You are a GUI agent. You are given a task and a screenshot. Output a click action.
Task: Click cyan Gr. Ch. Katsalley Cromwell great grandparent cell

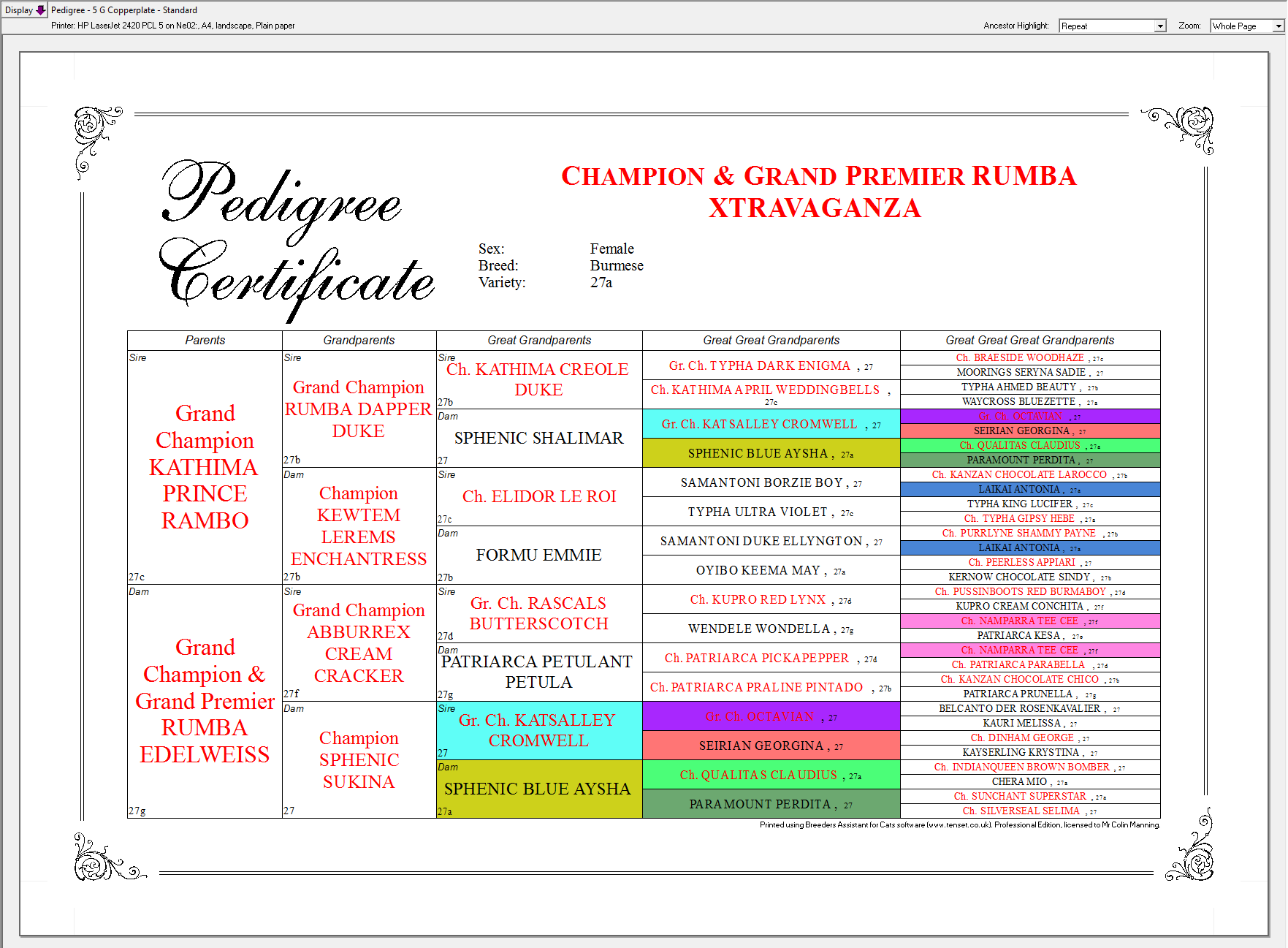(x=539, y=730)
